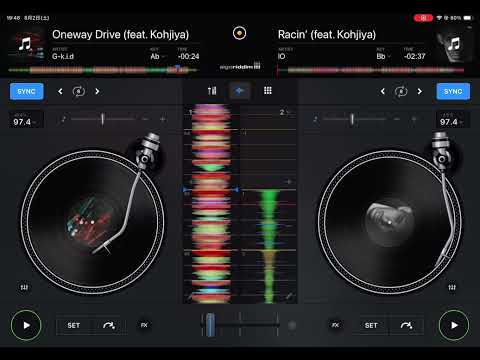The height and width of the screenshot is (360, 480).
Task: Jump to cue point on right deck
Action: coord(406,325)
